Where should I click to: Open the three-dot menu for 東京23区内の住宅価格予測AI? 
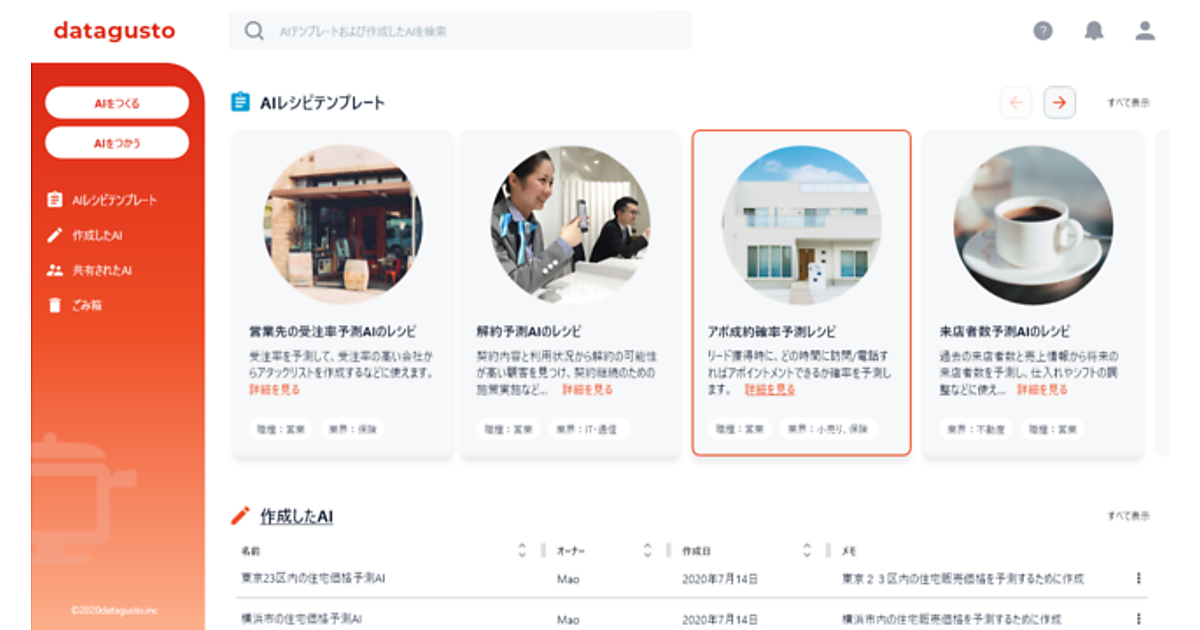tap(1138, 578)
